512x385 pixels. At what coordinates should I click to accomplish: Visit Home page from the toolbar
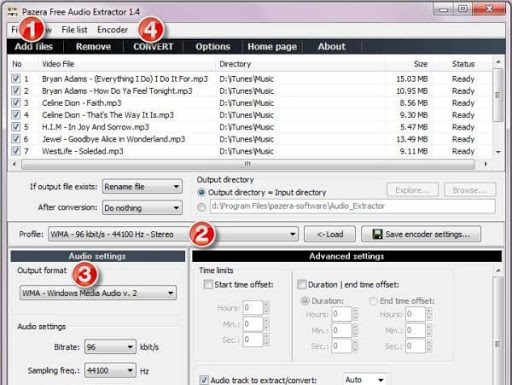coord(272,47)
